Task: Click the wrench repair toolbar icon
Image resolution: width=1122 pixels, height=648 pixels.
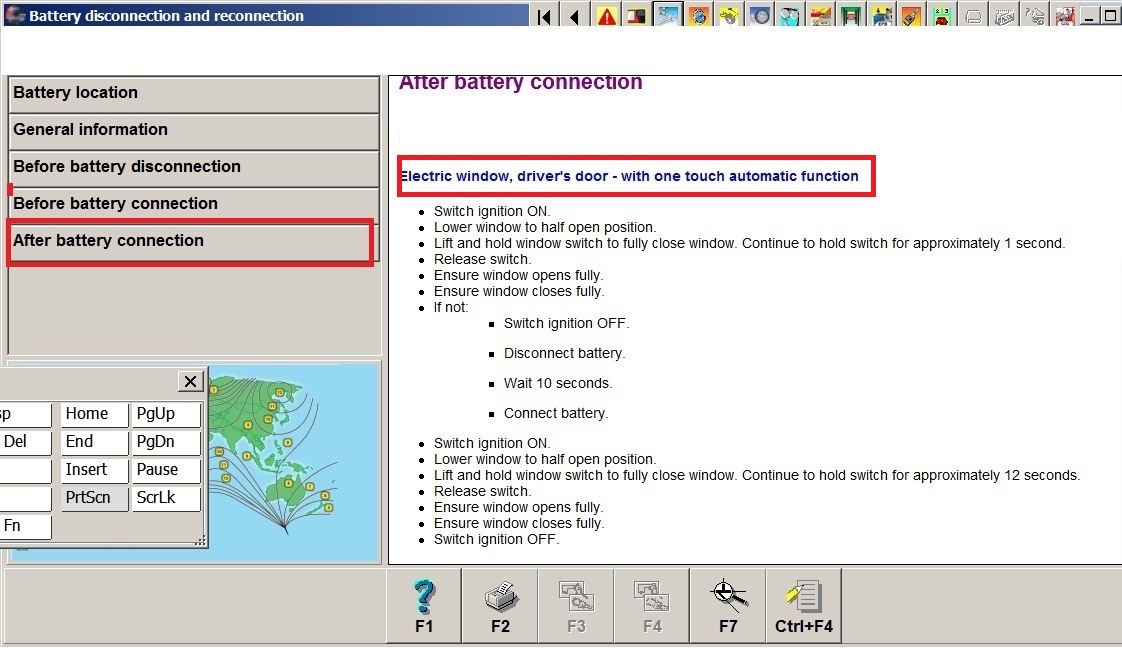Action: [x=667, y=16]
